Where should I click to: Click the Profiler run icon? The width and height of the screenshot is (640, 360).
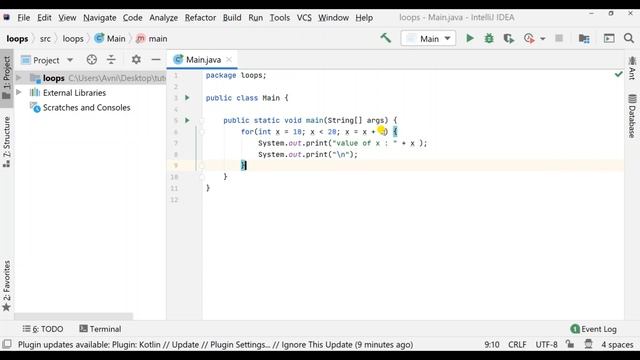pos(529,38)
